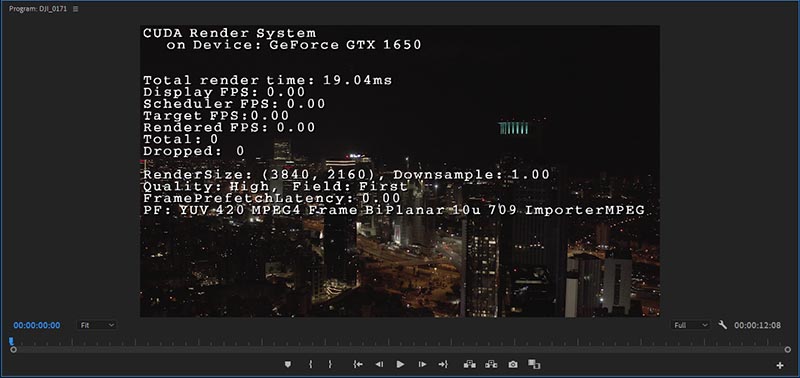Image resolution: width=800 pixels, height=378 pixels.
Task: Click the 'Quality: High, Field: First' line
Action: (276, 187)
